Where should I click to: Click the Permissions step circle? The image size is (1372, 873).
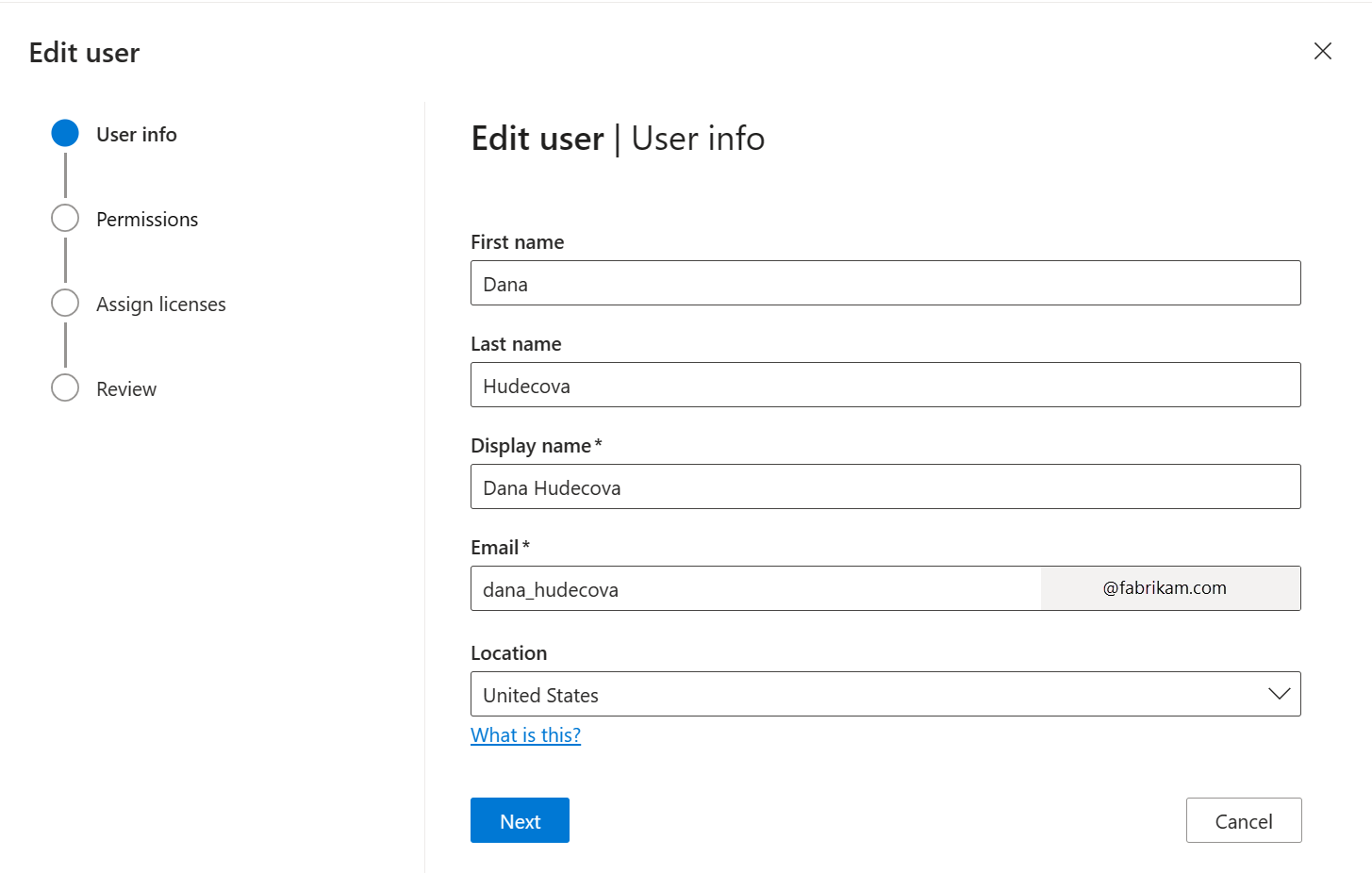pos(65,218)
